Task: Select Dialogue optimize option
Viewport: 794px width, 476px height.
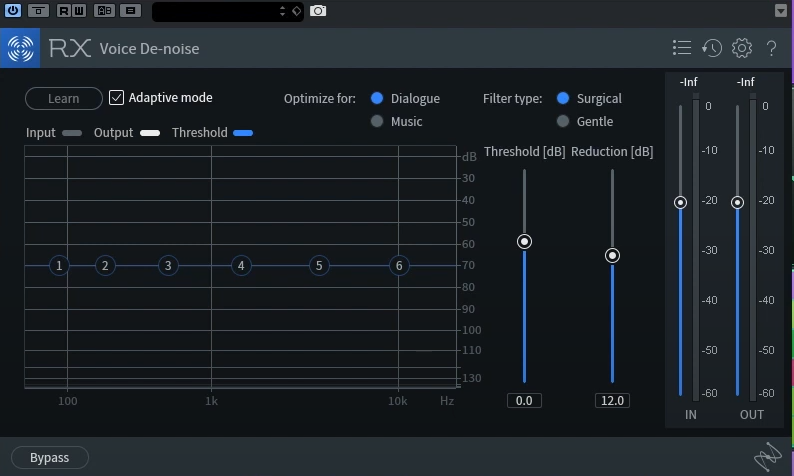Action: click(x=377, y=98)
